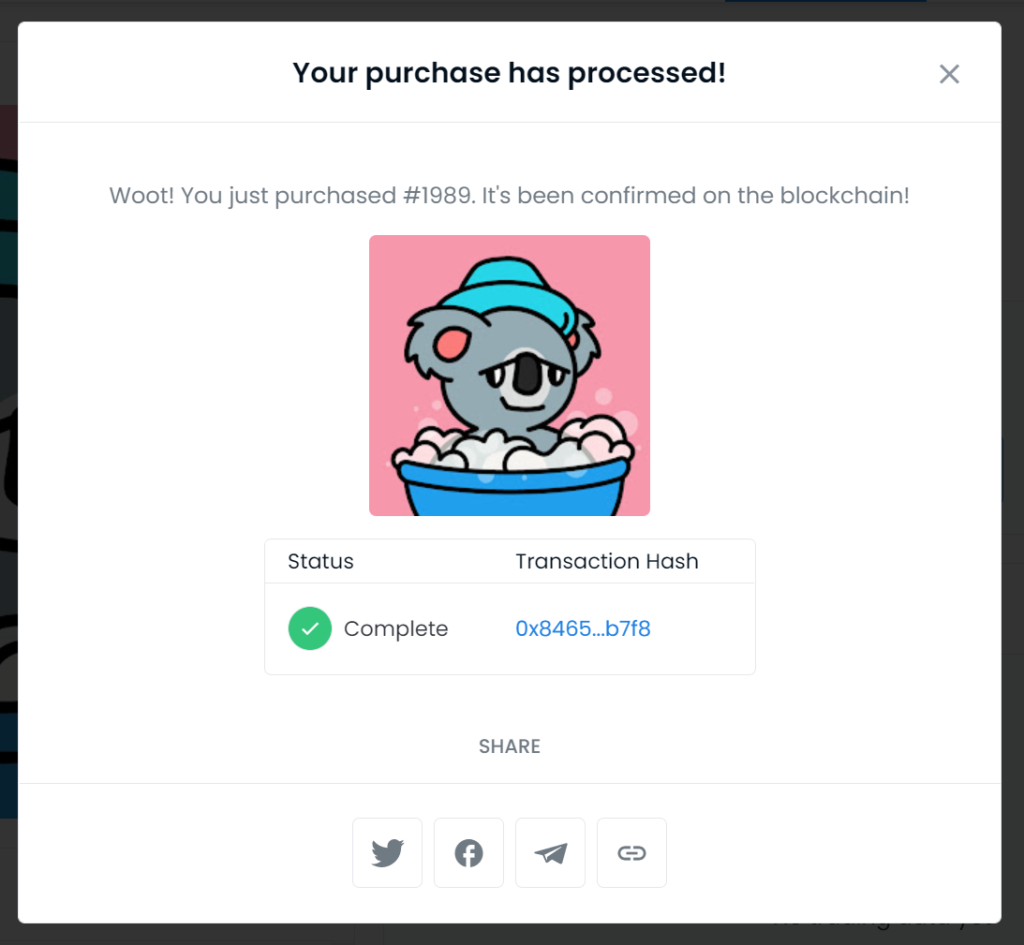
Task: Click the green Complete checkmark icon
Action: 310,628
